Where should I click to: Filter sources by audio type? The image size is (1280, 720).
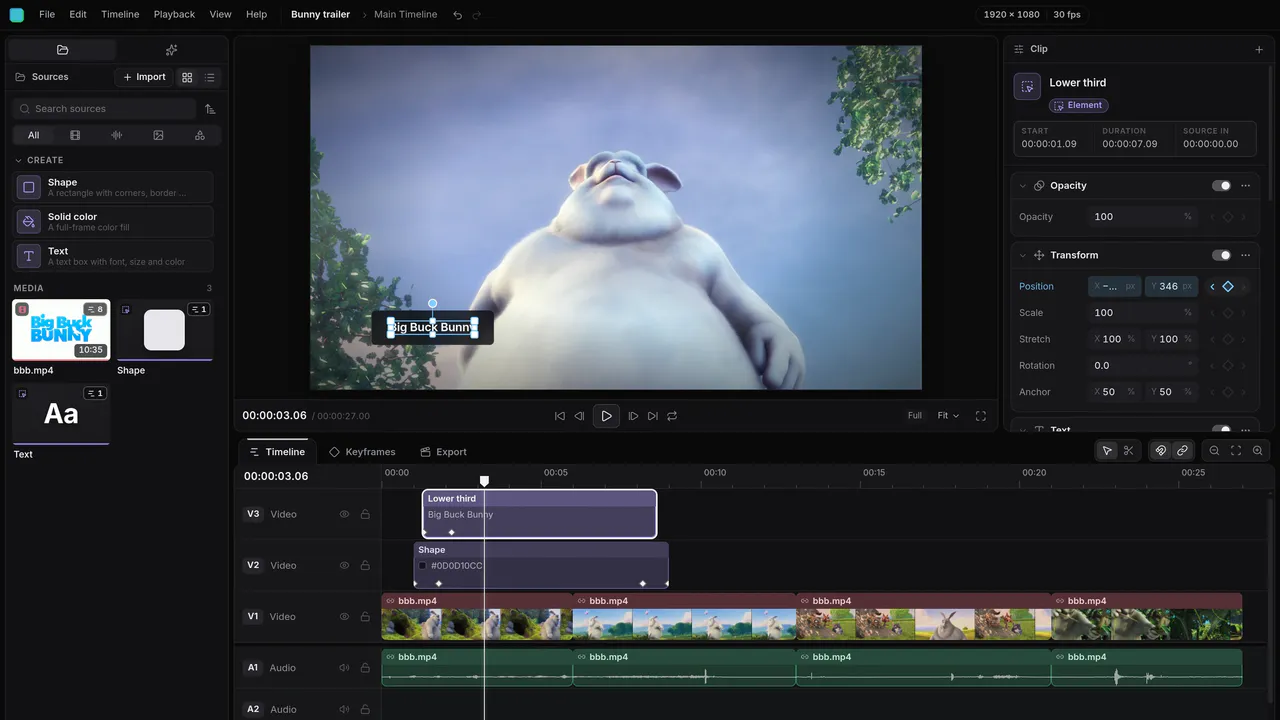[117, 135]
